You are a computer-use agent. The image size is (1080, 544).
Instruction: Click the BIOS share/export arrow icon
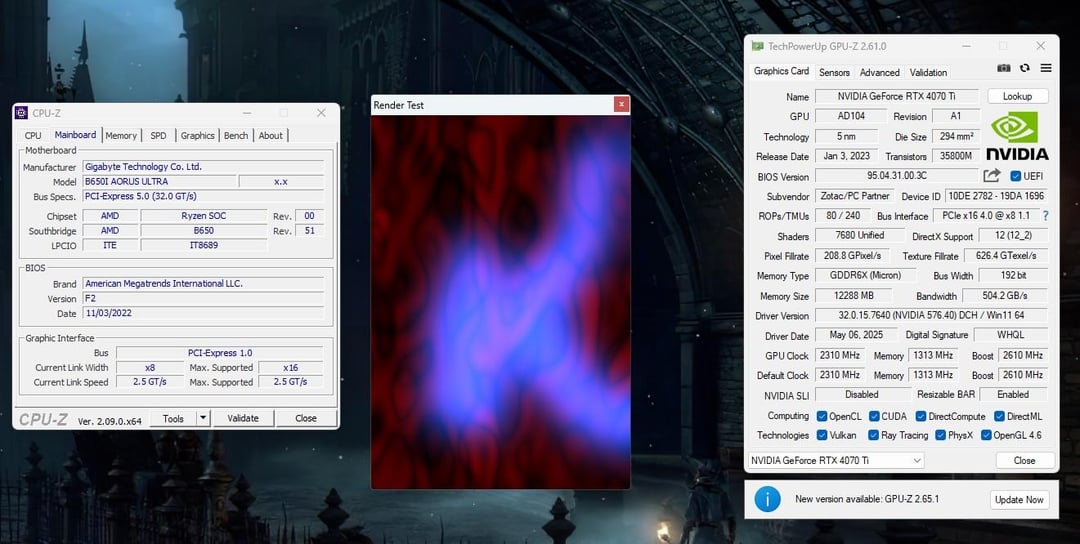coord(992,176)
